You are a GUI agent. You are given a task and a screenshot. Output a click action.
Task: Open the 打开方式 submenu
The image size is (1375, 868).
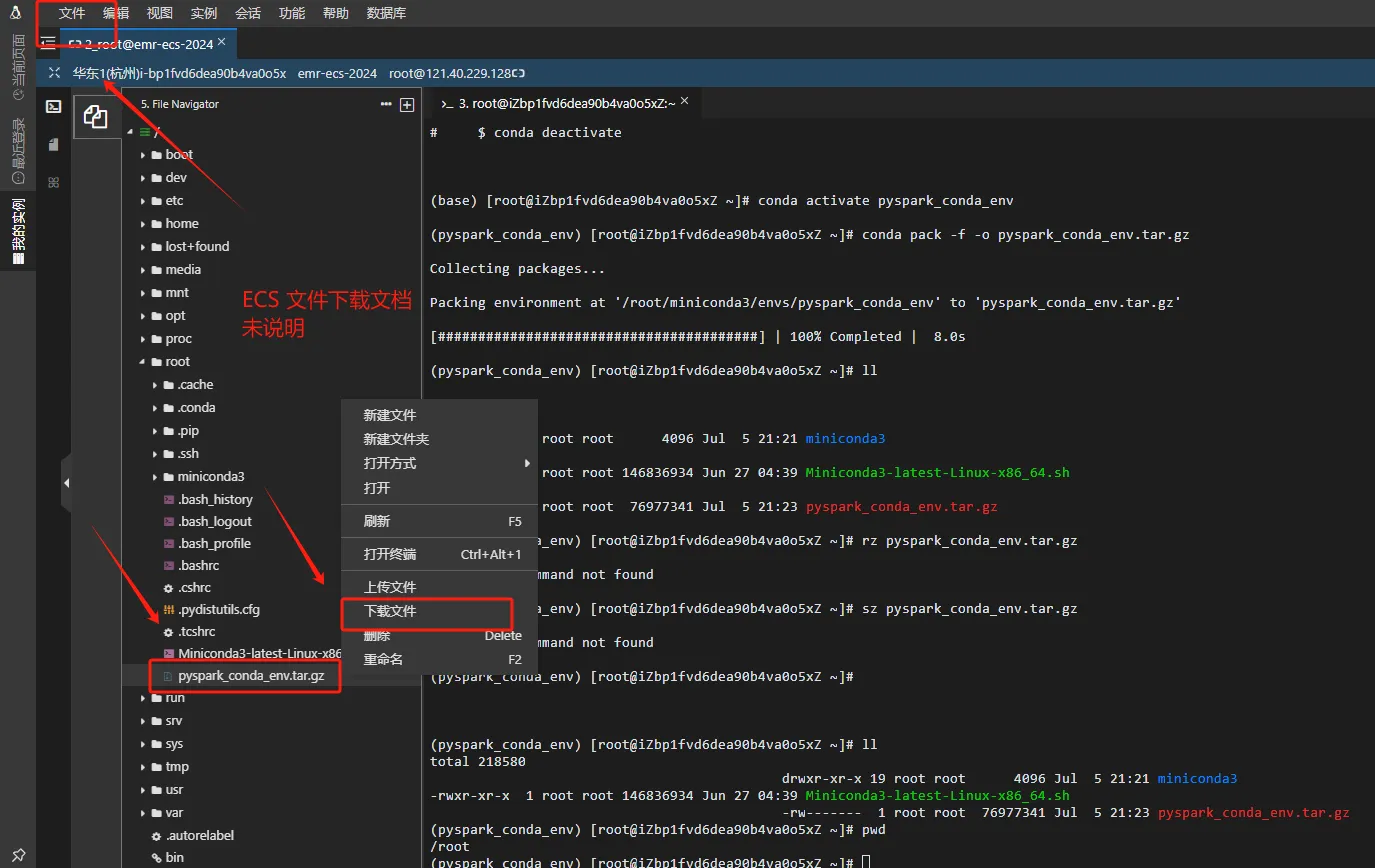(x=439, y=463)
